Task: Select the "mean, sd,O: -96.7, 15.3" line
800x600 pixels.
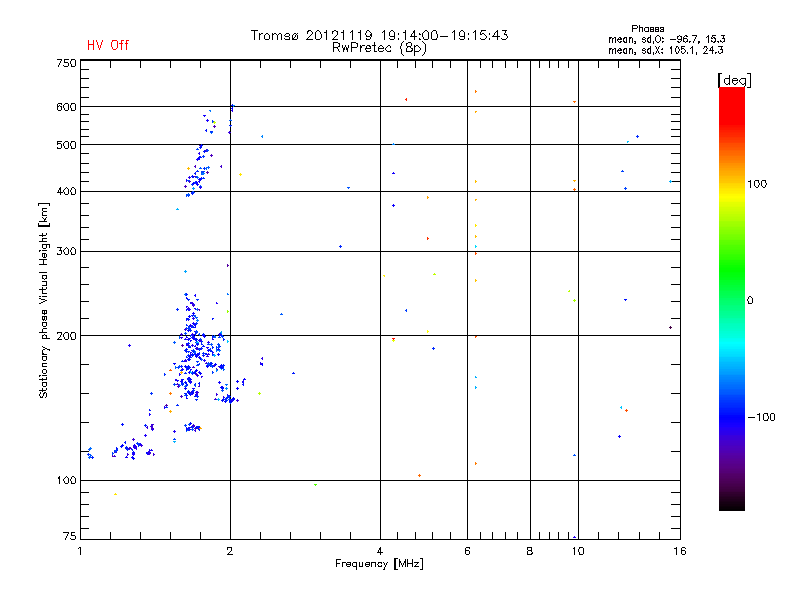Action: [x=666, y=39]
